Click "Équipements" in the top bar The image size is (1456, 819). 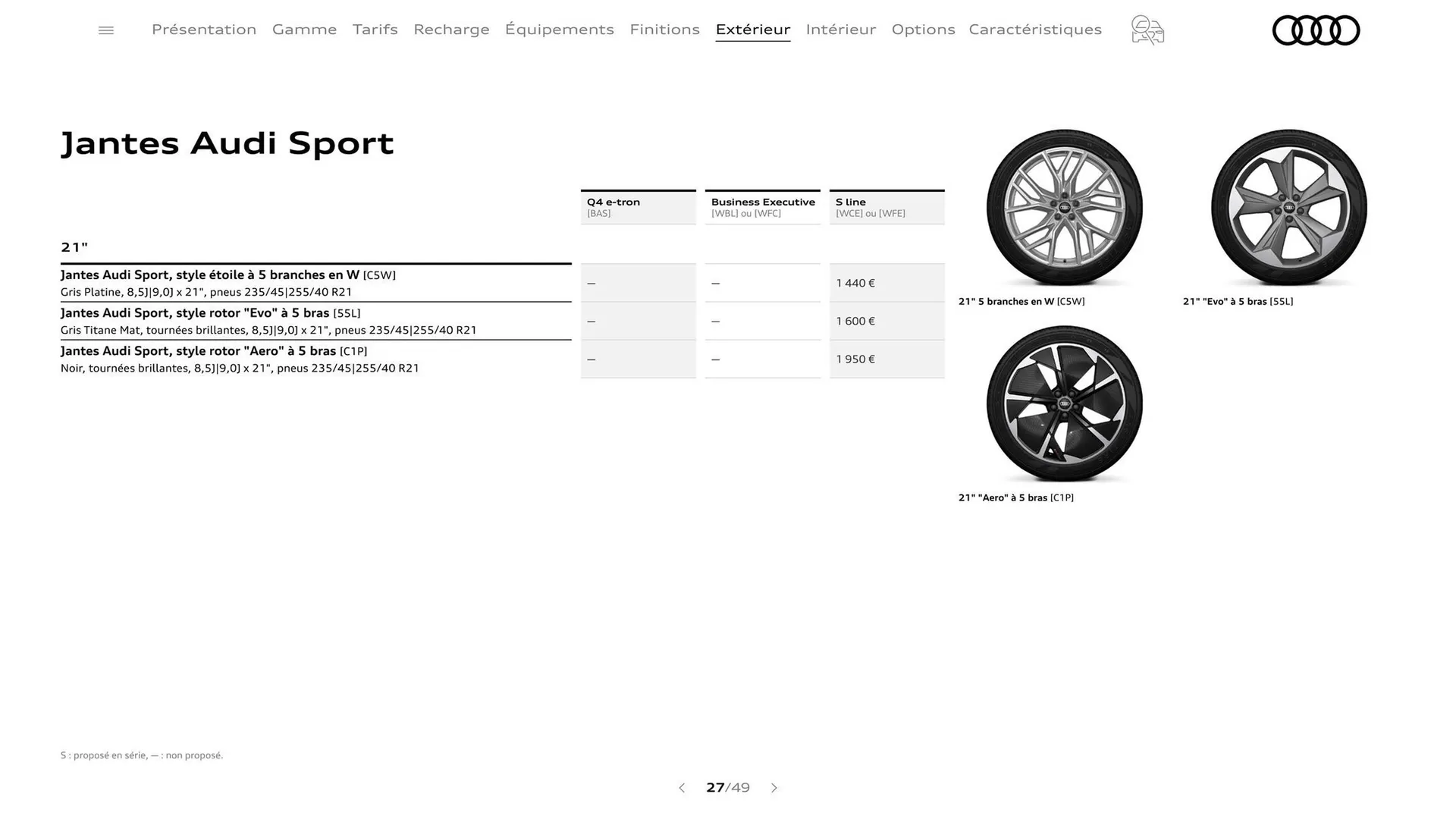click(x=559, y=30)
